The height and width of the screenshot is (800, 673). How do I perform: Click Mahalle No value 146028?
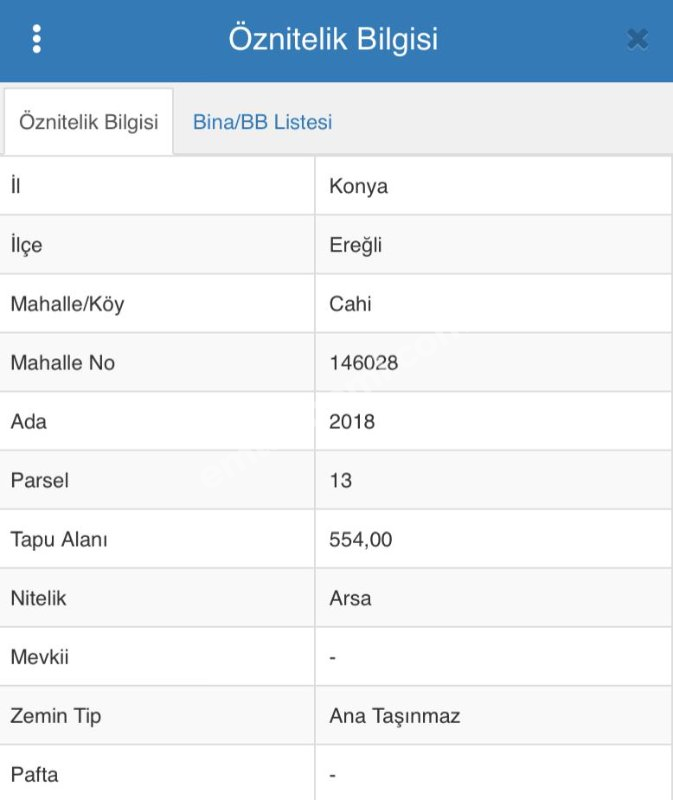coord(363,363)
